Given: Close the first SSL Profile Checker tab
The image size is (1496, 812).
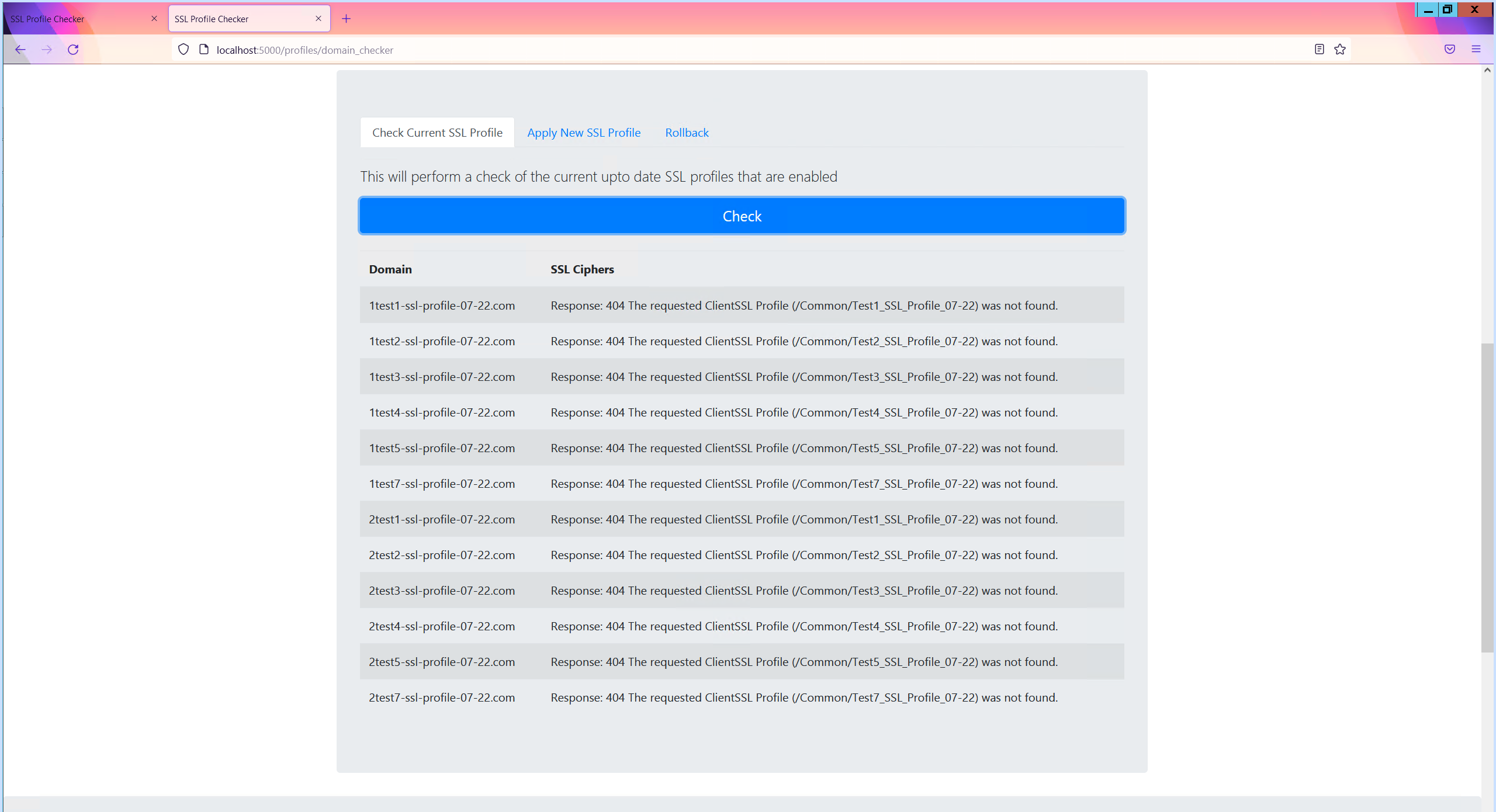Looking at the screenshot, I should tap(154, 19).
